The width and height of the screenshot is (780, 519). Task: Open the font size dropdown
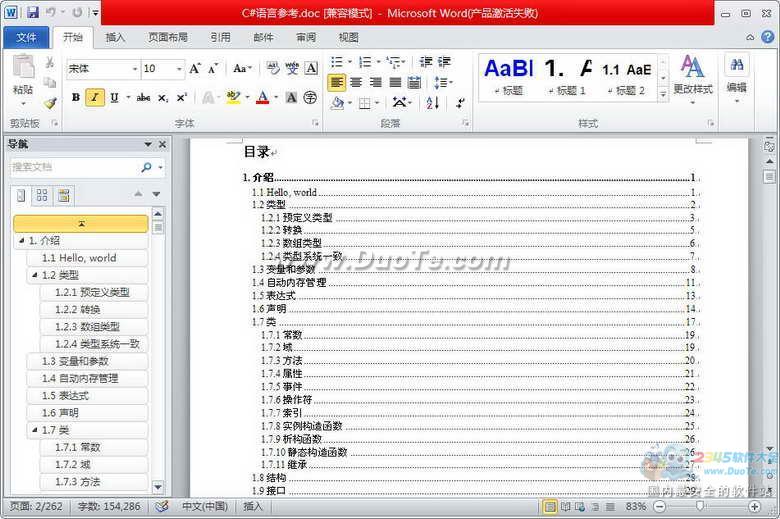pos(179,69)
